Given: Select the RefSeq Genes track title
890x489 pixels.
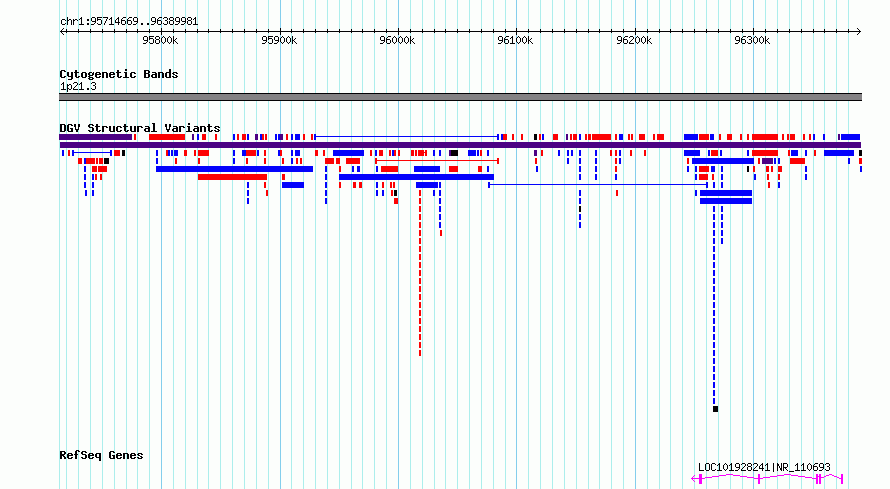Looking at the screenshot, I should tap(101, 456).
